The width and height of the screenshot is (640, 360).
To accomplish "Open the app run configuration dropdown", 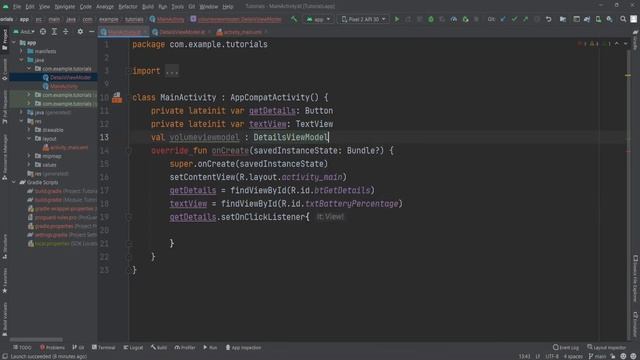I will (318, 19).
